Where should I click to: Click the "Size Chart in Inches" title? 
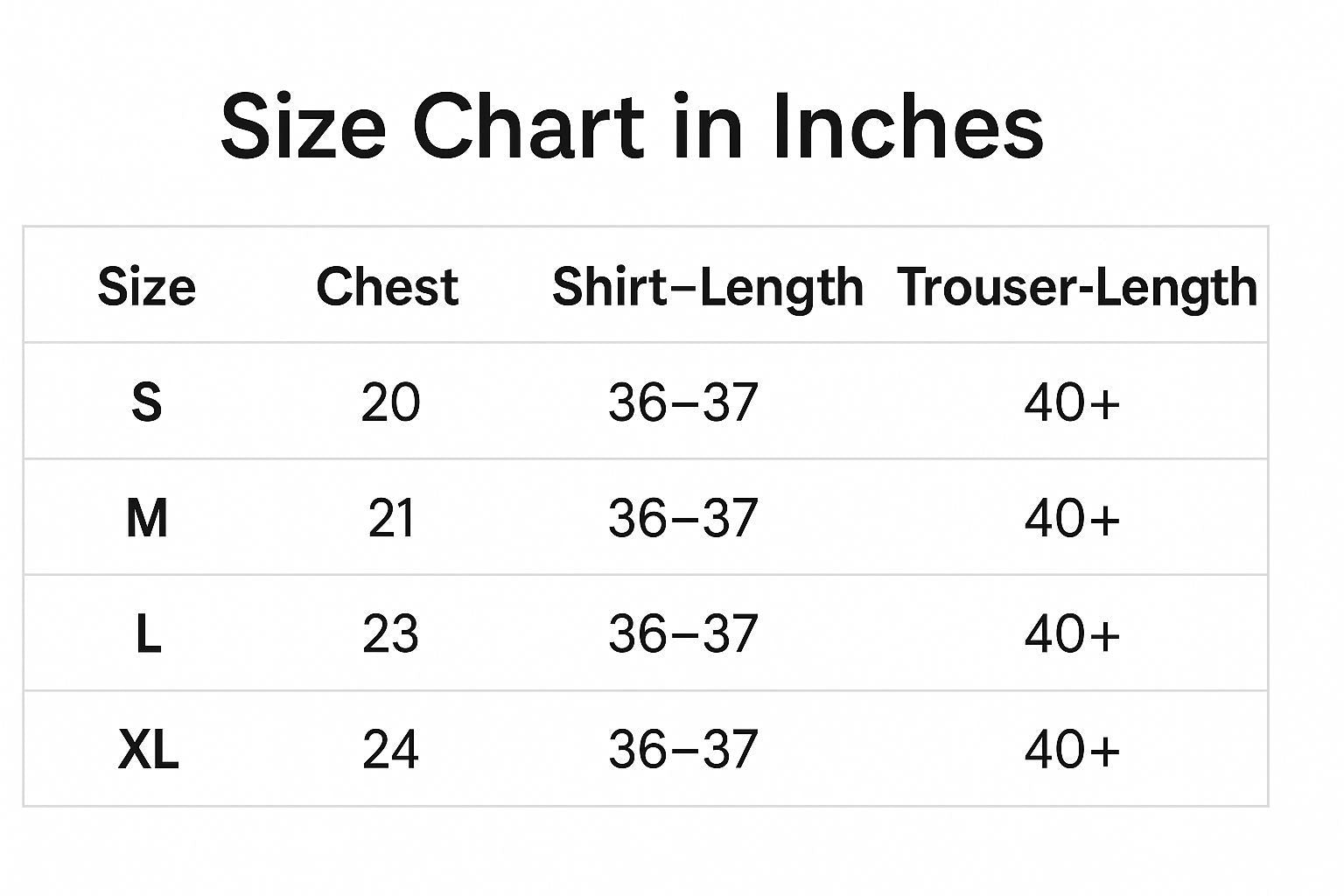631,127
